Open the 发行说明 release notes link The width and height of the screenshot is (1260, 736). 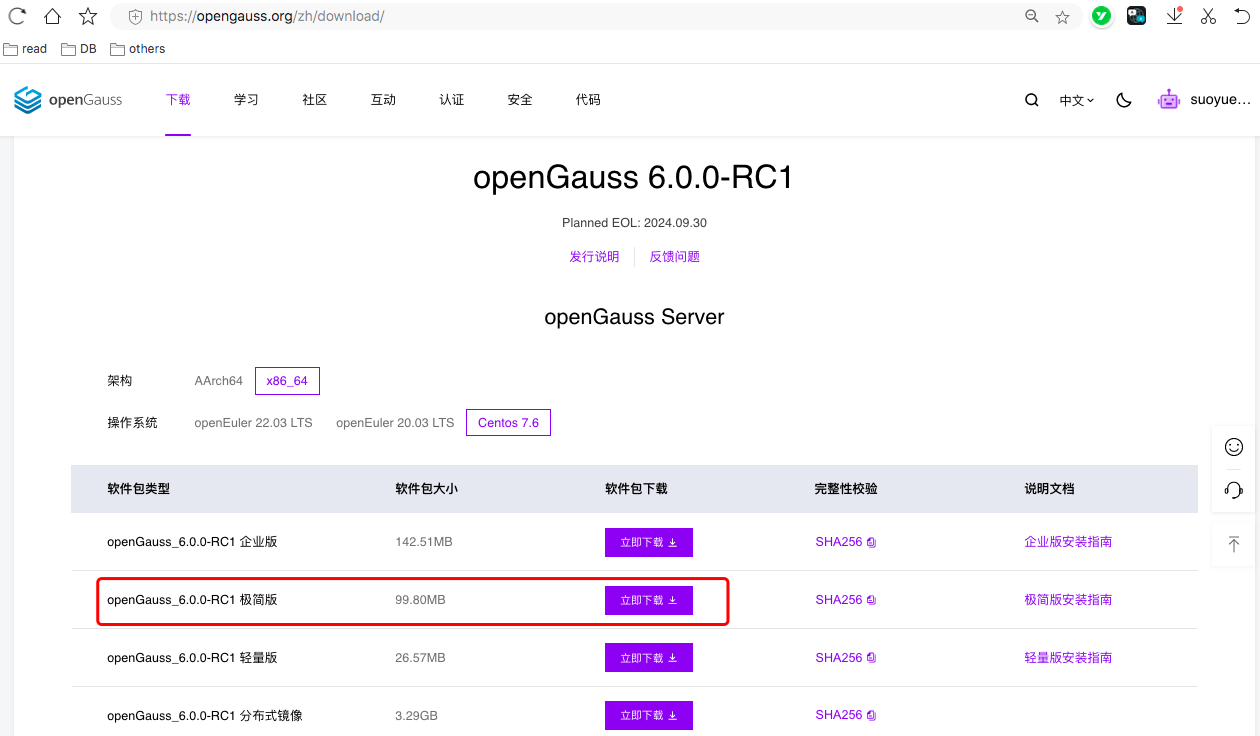[x=594, y=257]
